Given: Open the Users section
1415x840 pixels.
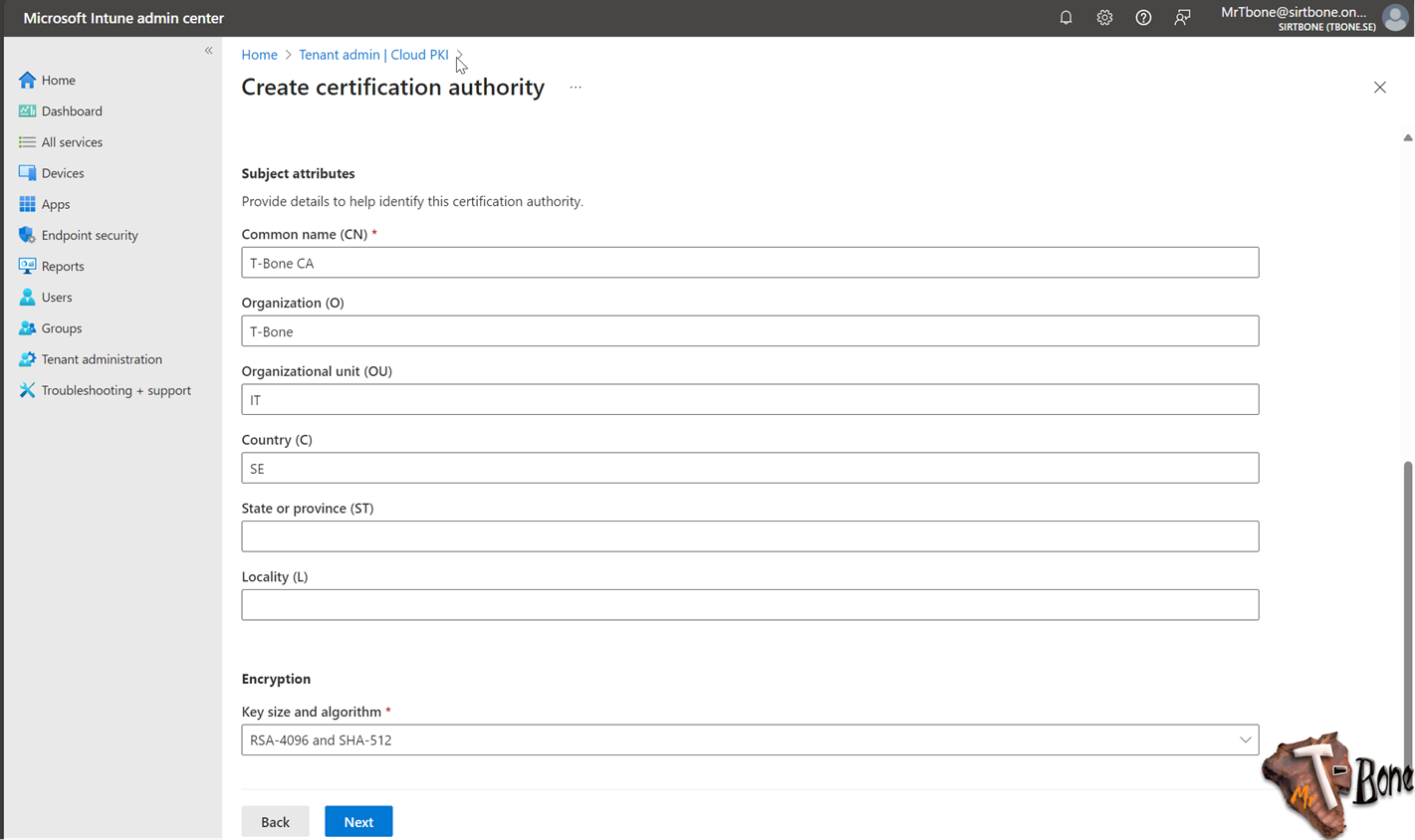Looking at the screenshot, I should [57, 297].
